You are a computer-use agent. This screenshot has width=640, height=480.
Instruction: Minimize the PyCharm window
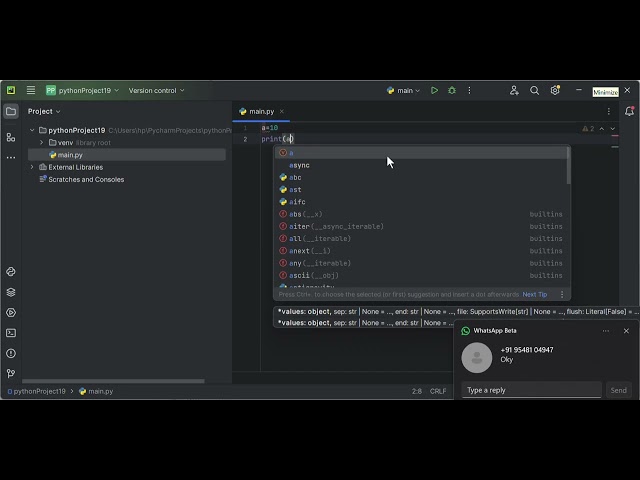click(x=579, y=90)
